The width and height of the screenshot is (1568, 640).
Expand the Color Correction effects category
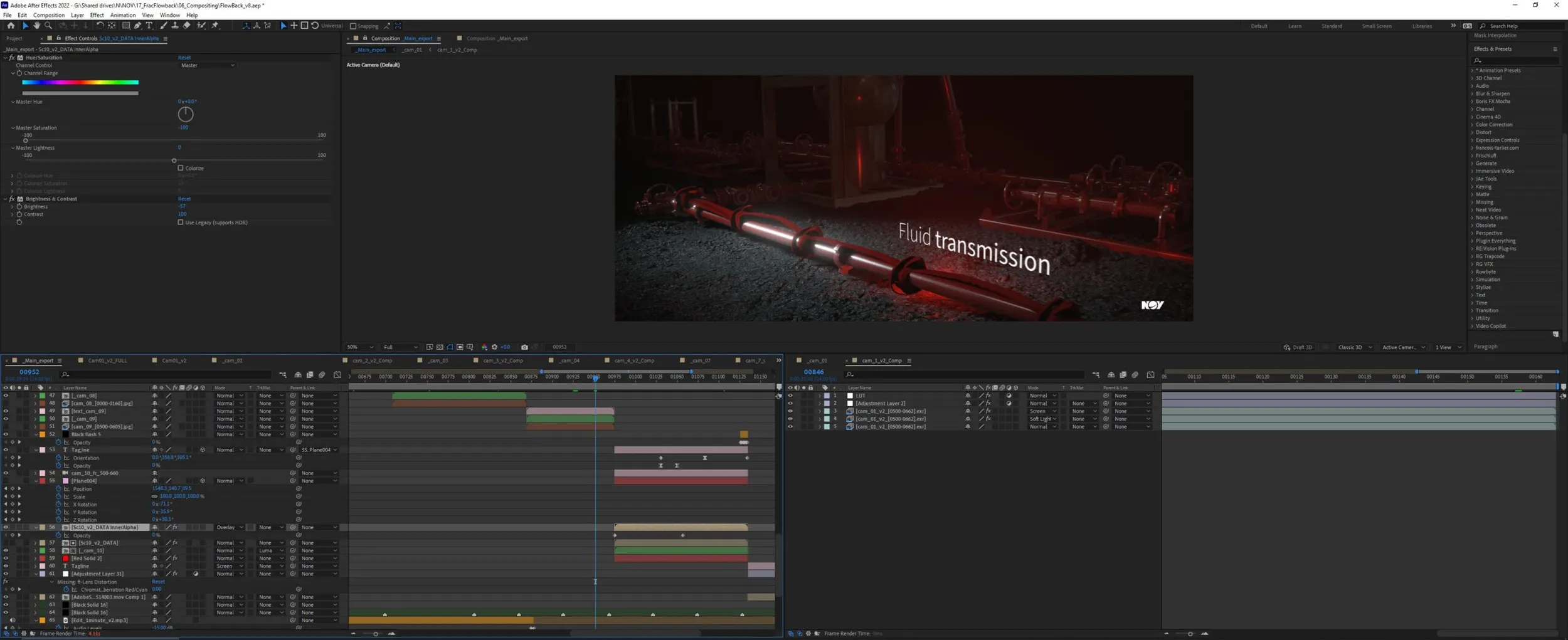pos(1493,125)
